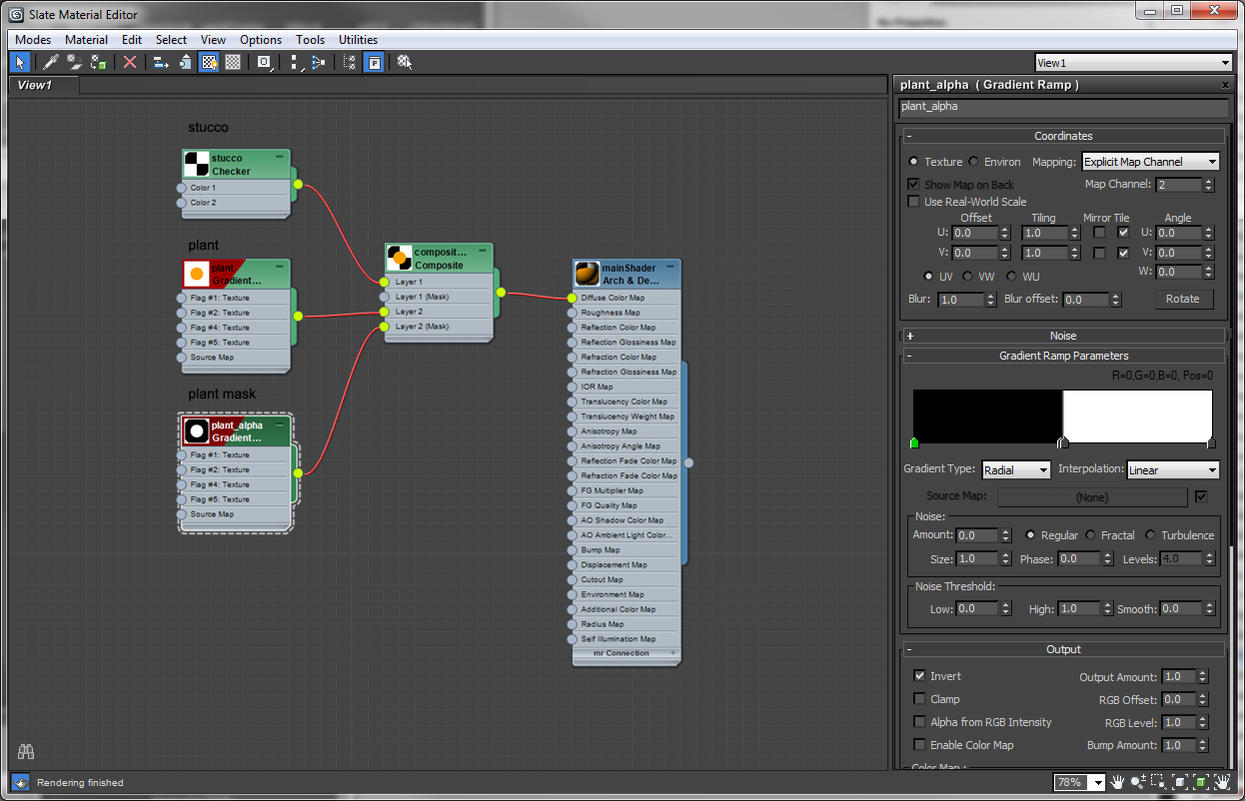The height and width of the screenshot is (801, 1245).
Task: Collapse the Output rollout
Action: 910,649
